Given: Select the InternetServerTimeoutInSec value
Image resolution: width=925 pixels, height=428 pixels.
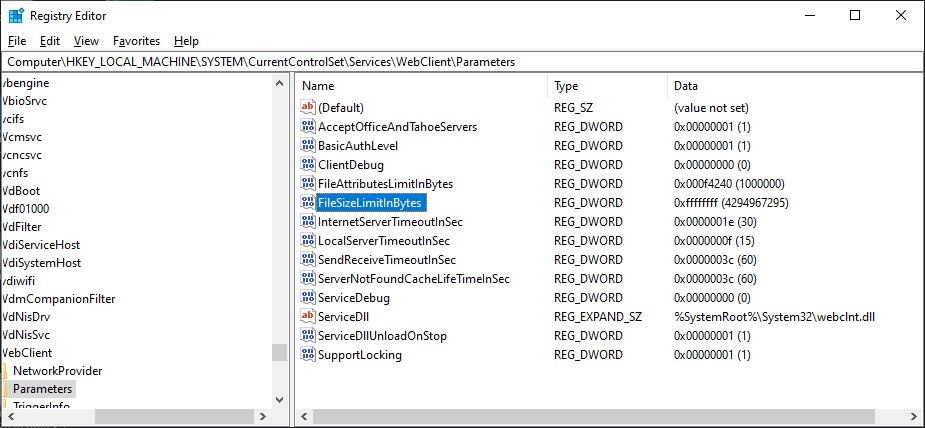Looking at the screenshot, I should pos(390,222).
